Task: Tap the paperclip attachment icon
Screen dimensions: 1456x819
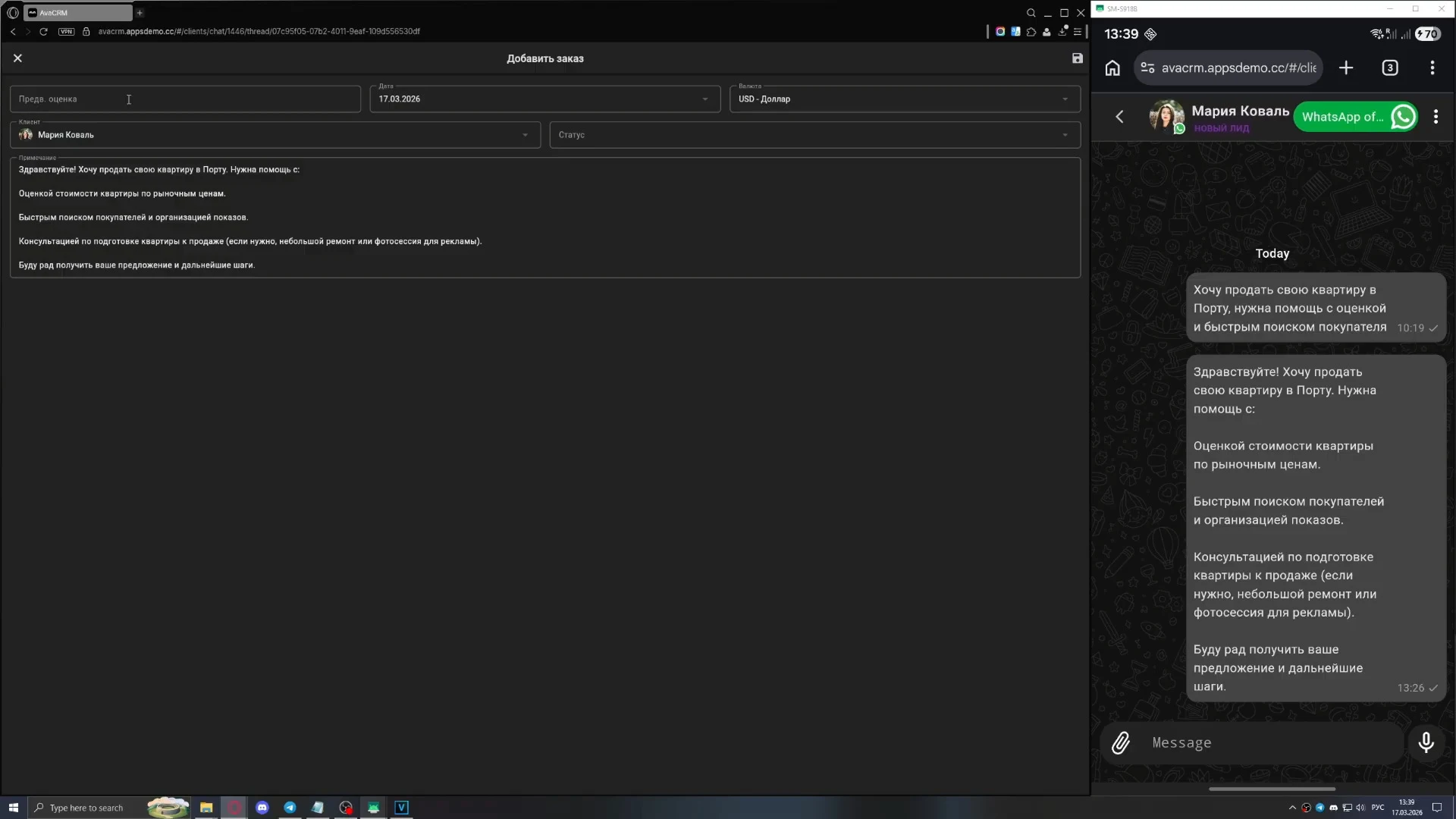Action: coord(1120,743)
